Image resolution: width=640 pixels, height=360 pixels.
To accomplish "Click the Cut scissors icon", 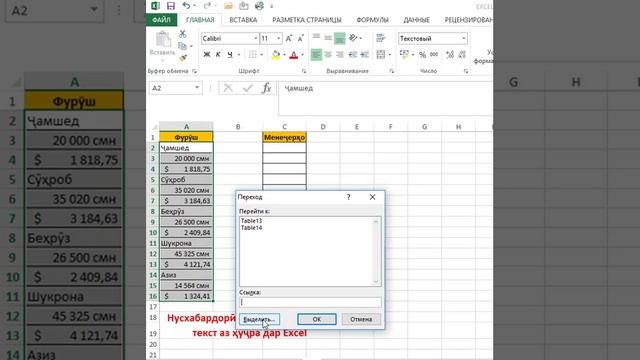I will click(182, 34).
